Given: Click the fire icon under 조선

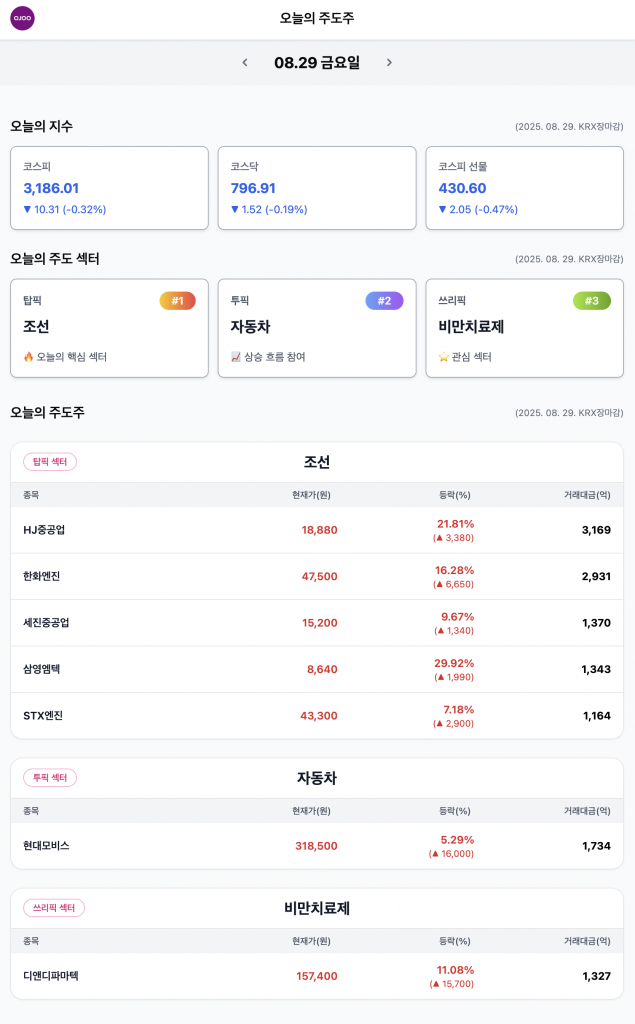Looking at the screenshot, I should [29, 357].
